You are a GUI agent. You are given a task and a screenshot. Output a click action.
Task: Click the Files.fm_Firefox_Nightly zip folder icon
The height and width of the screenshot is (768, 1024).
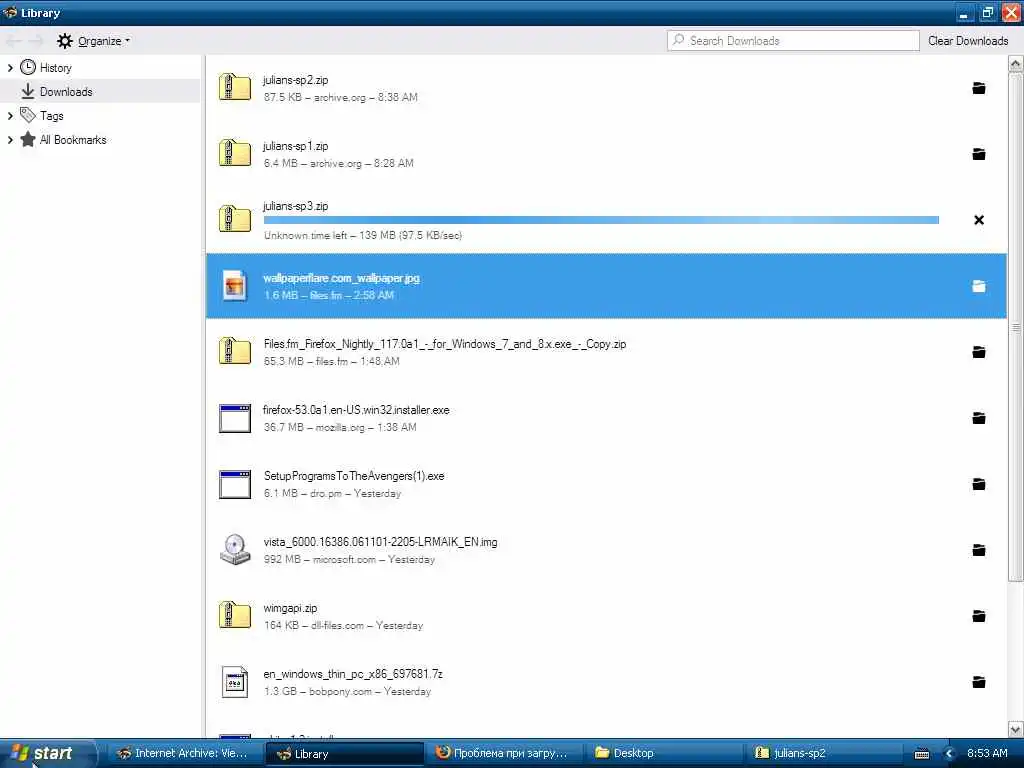pyautogui.click(x=234, y=351)
